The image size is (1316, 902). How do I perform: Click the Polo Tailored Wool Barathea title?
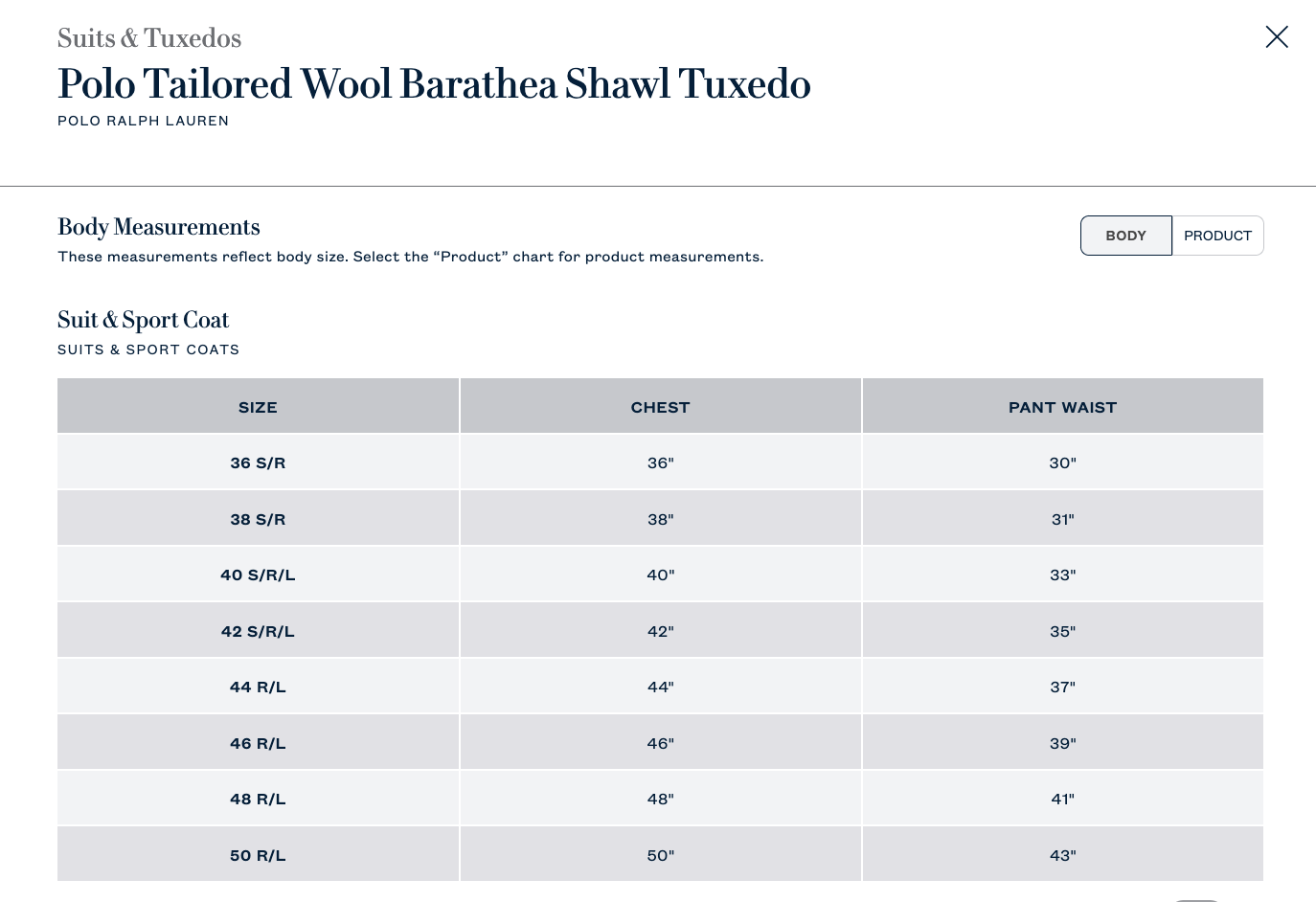[434, 84]
